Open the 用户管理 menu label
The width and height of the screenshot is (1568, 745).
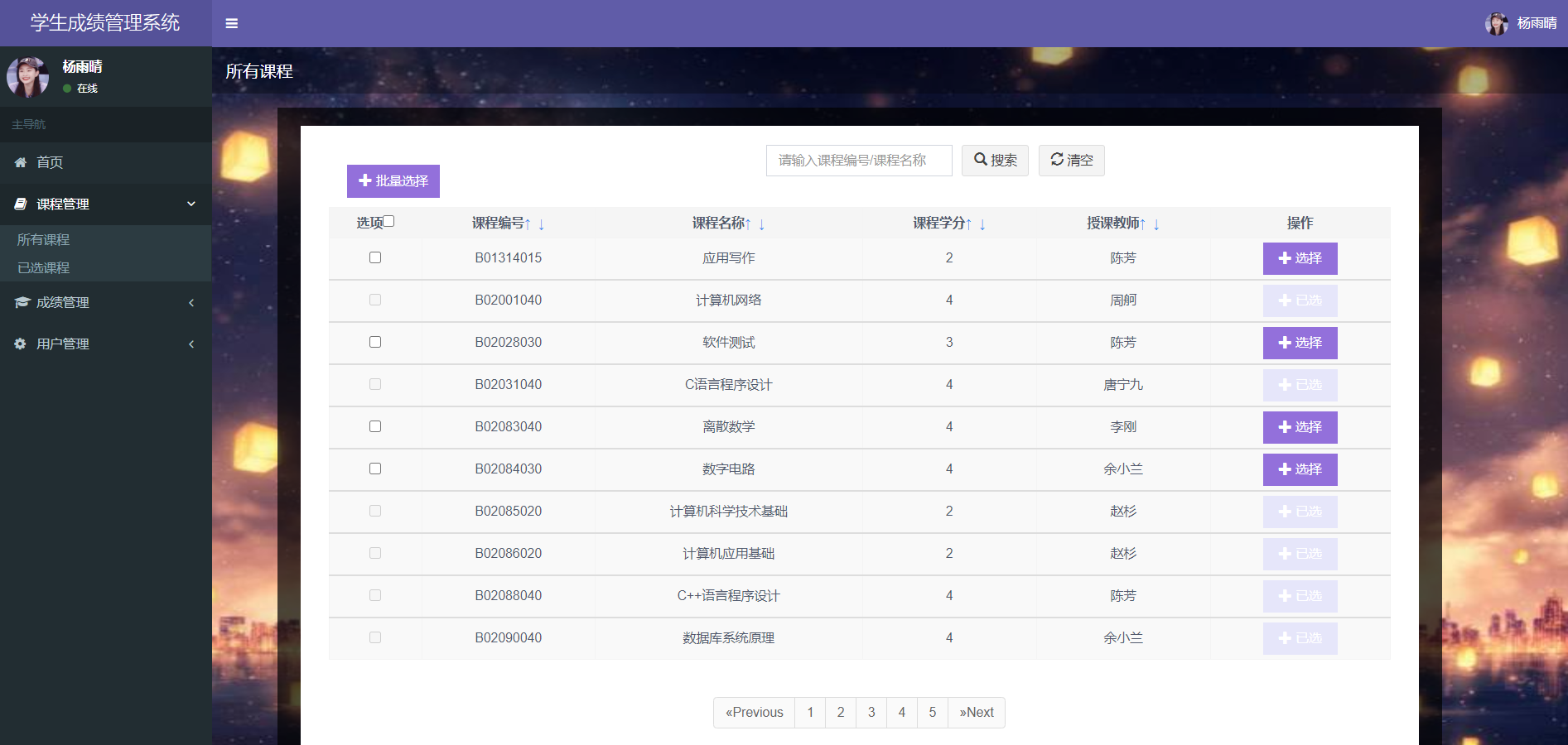(63, 344)
